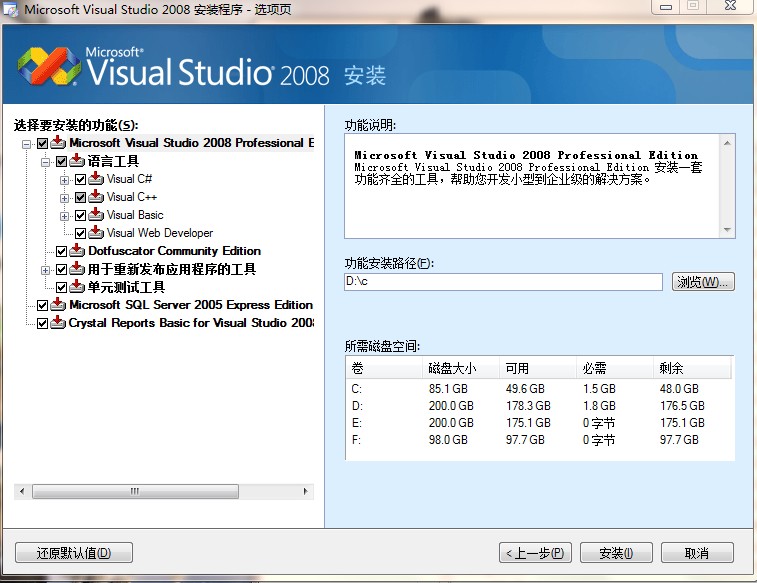Expand the Visual Basic node
The height and width of the screenshot is (583, 757).
[64, 216]
